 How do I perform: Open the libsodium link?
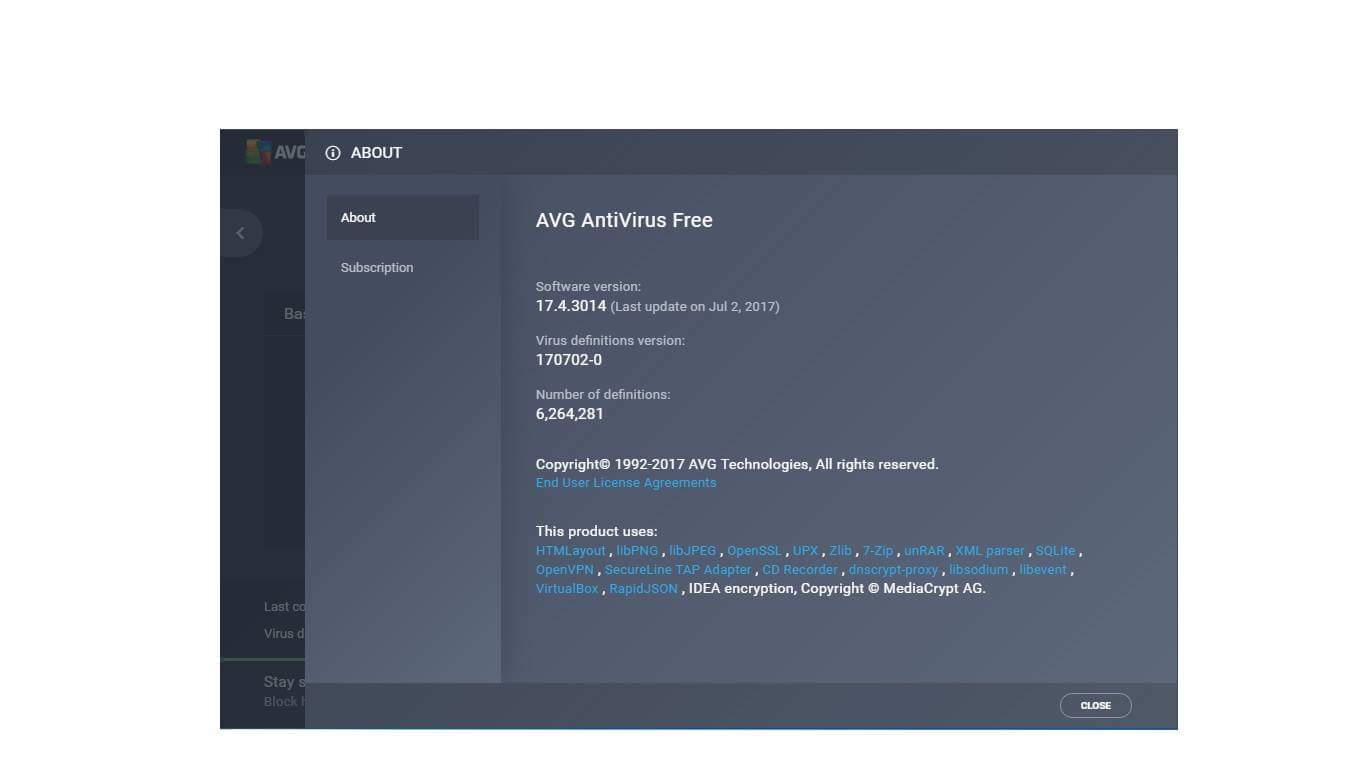979,570
